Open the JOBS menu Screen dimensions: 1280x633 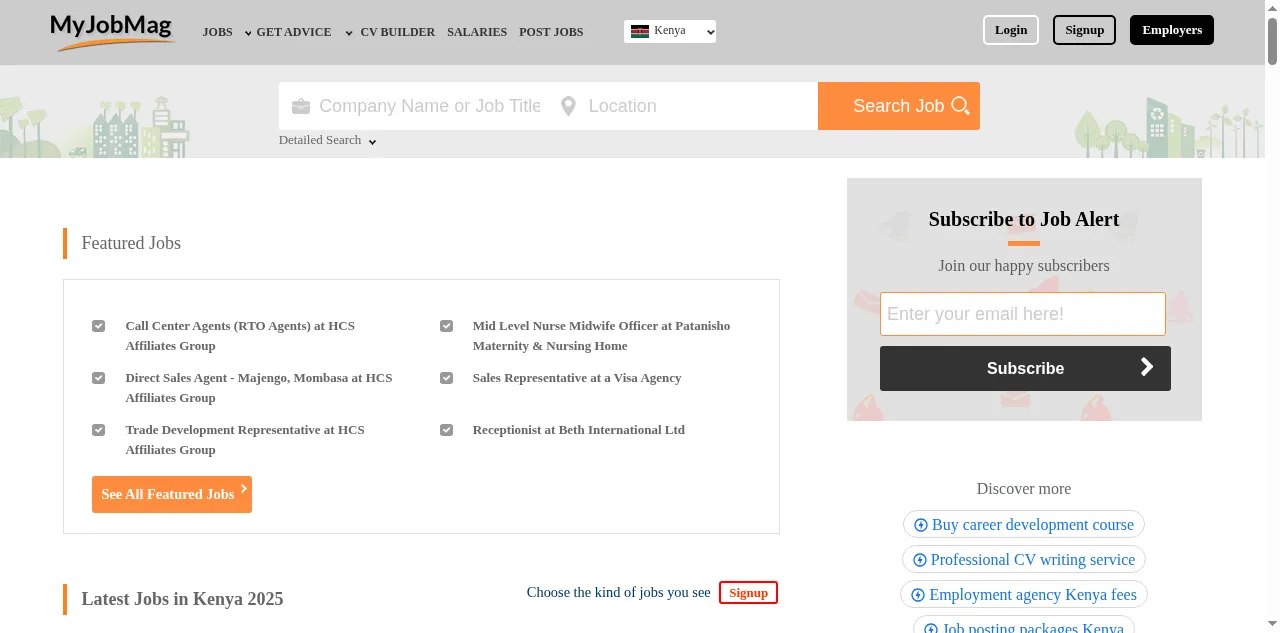(217, 32)
